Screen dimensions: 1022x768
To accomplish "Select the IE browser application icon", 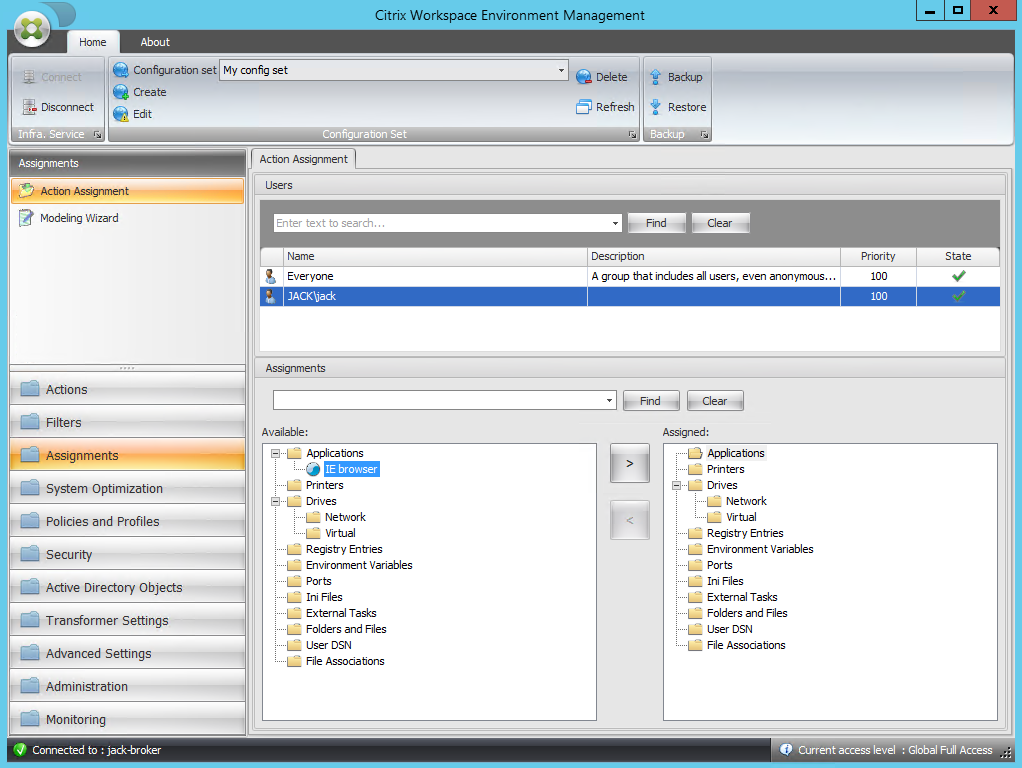I will tap(313, 468).
